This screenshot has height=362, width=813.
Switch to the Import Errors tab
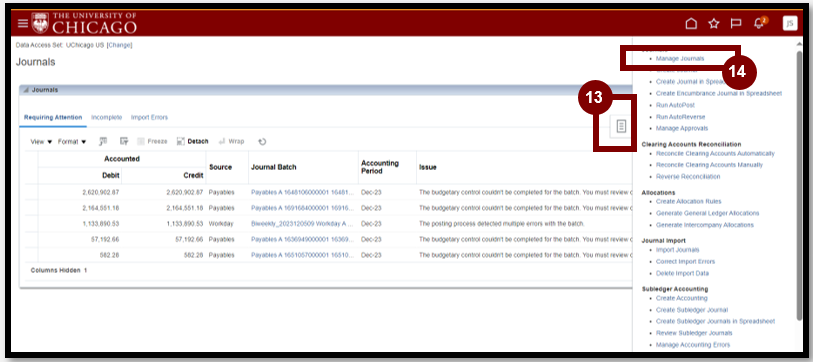tap(149, 117)
